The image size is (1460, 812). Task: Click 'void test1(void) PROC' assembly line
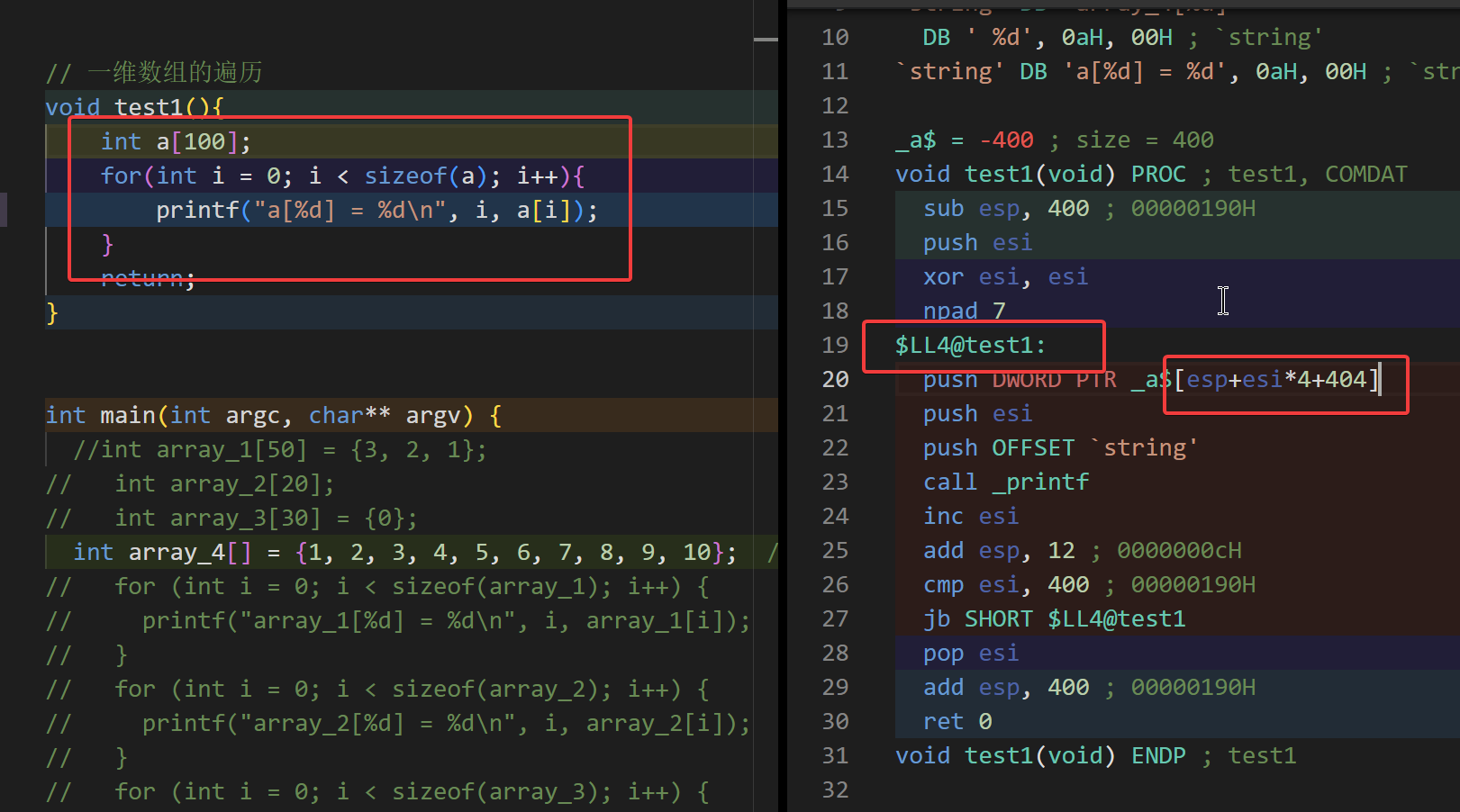1039,175
